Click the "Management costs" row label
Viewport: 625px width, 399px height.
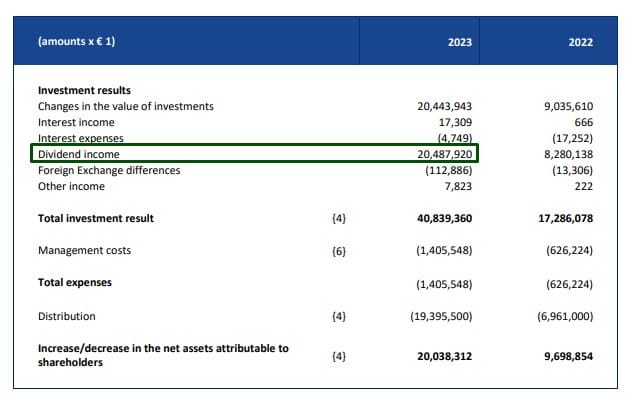(x=84, y=250)
